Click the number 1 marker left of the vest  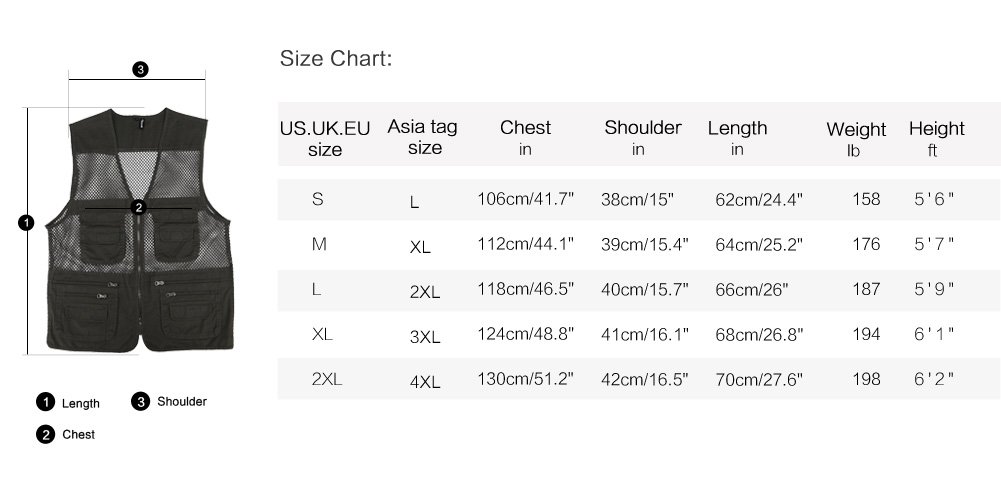(x=27, y=222)
